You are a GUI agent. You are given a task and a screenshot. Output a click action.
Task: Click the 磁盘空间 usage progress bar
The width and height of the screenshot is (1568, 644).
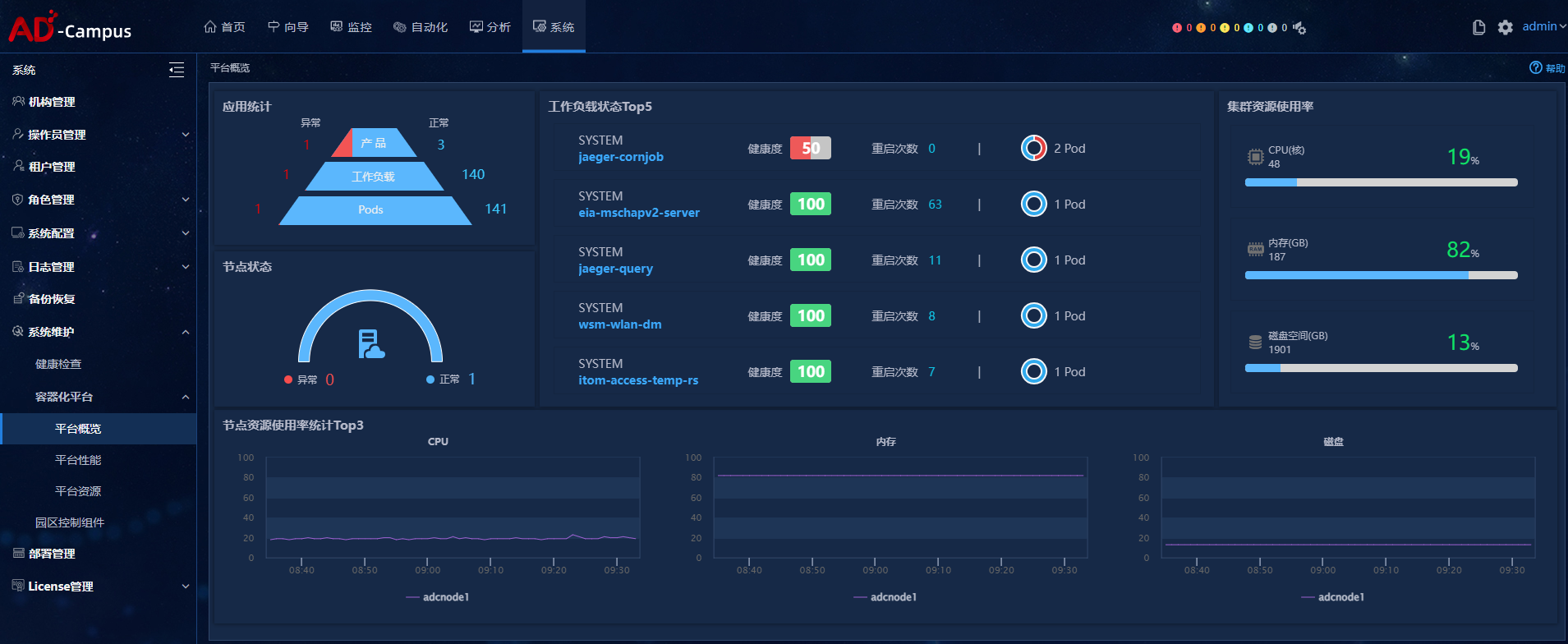(x=1381, y=368)
